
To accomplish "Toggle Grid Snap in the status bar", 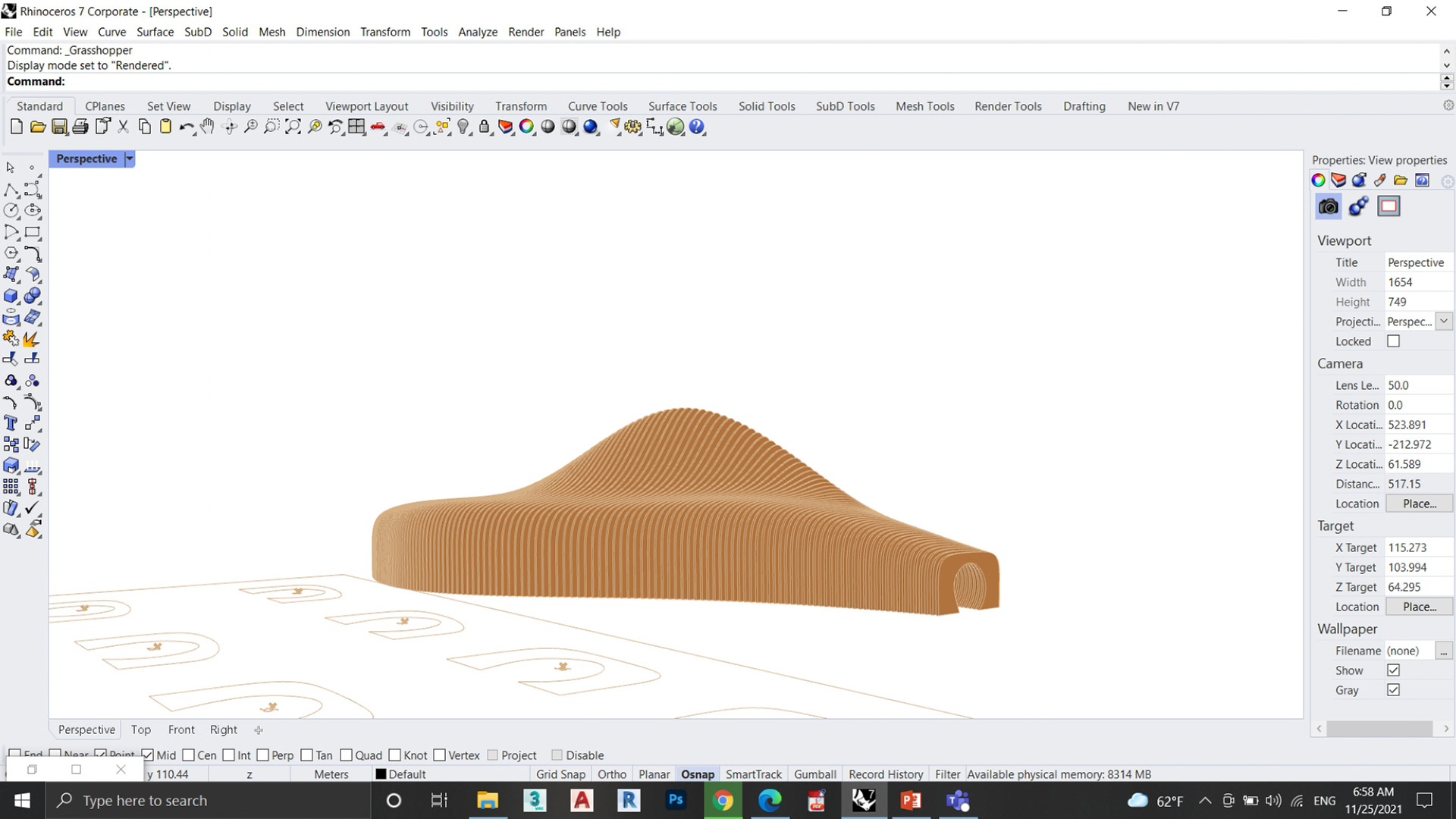I will 560,773.
